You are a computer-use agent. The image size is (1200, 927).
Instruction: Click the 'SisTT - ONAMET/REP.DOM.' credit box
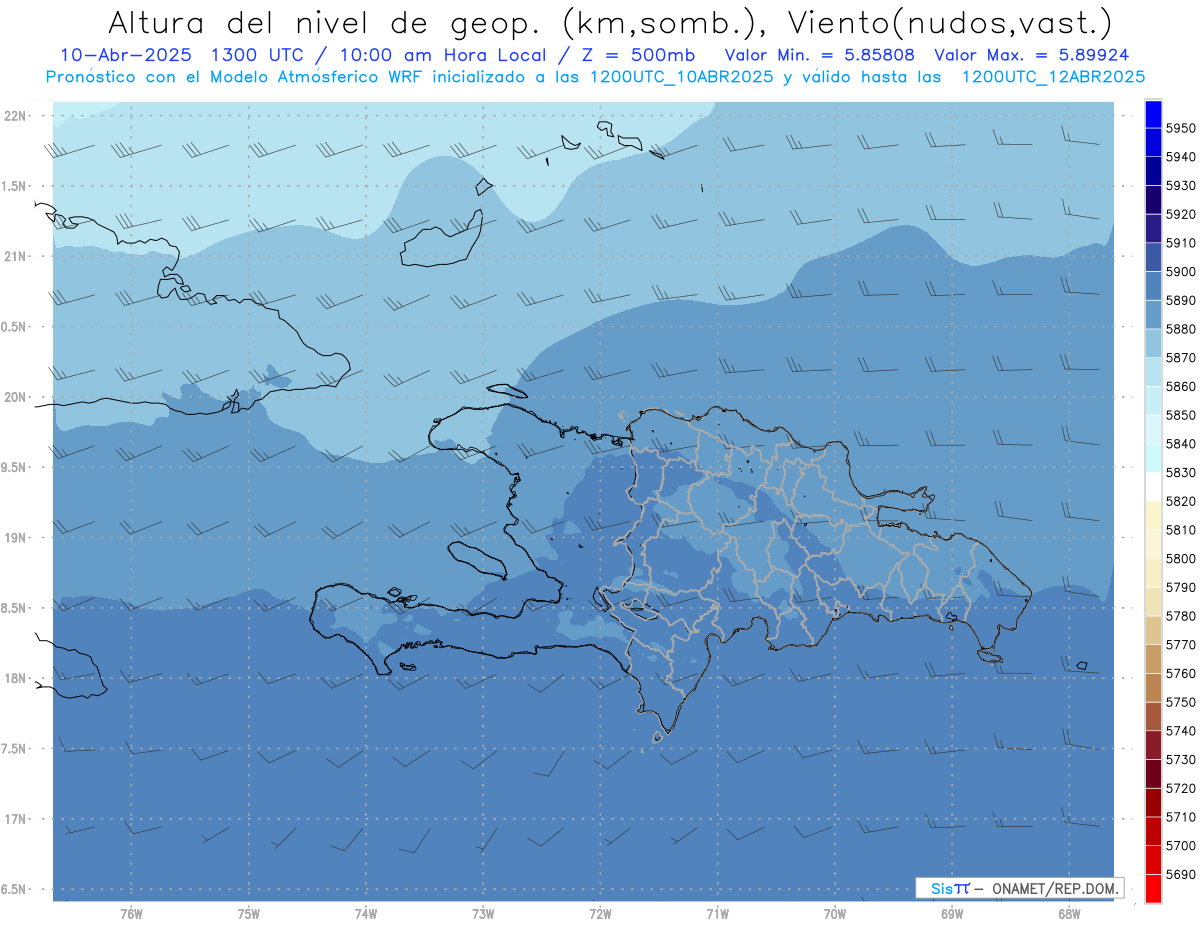[1019, 888]
